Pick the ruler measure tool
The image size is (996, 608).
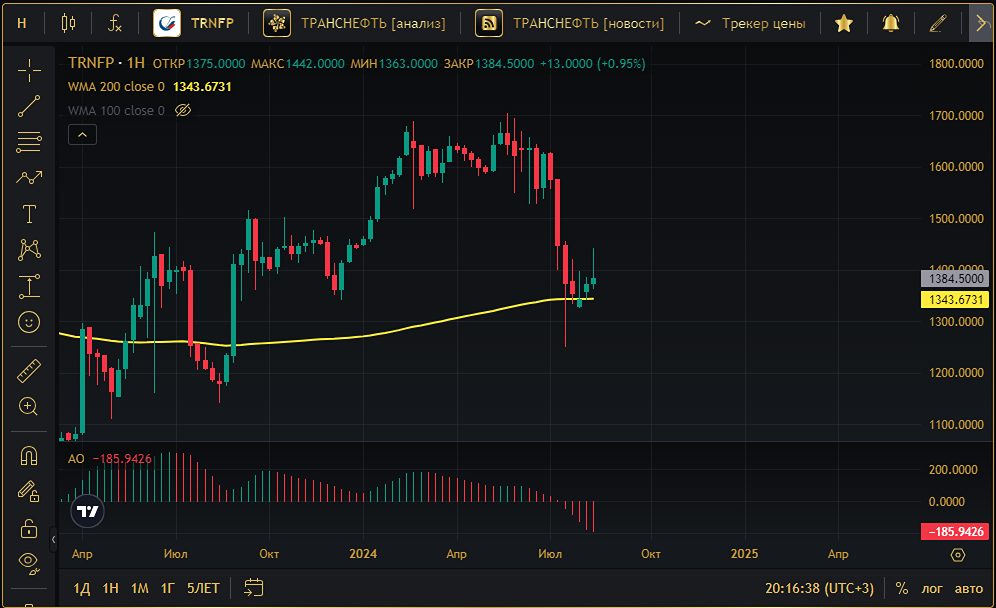[29, 372]
